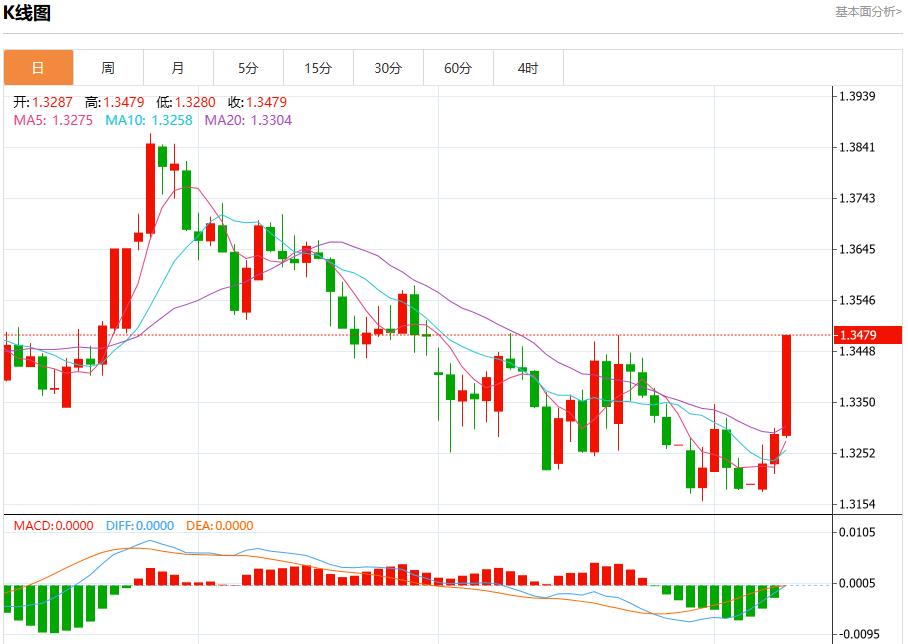Switch to the 月 monthly tab
Viewport: 908px width, 644px height.
(178, 68)
